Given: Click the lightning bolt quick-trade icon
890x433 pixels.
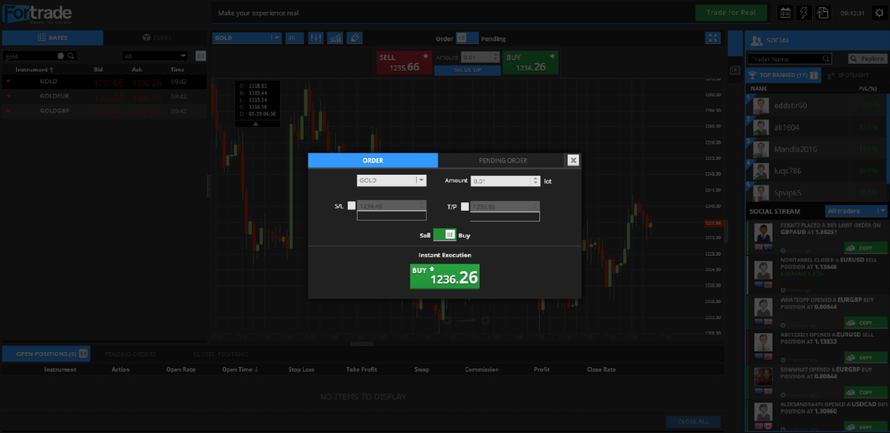Looking at the screenshot, I should [x=803, y=13].
